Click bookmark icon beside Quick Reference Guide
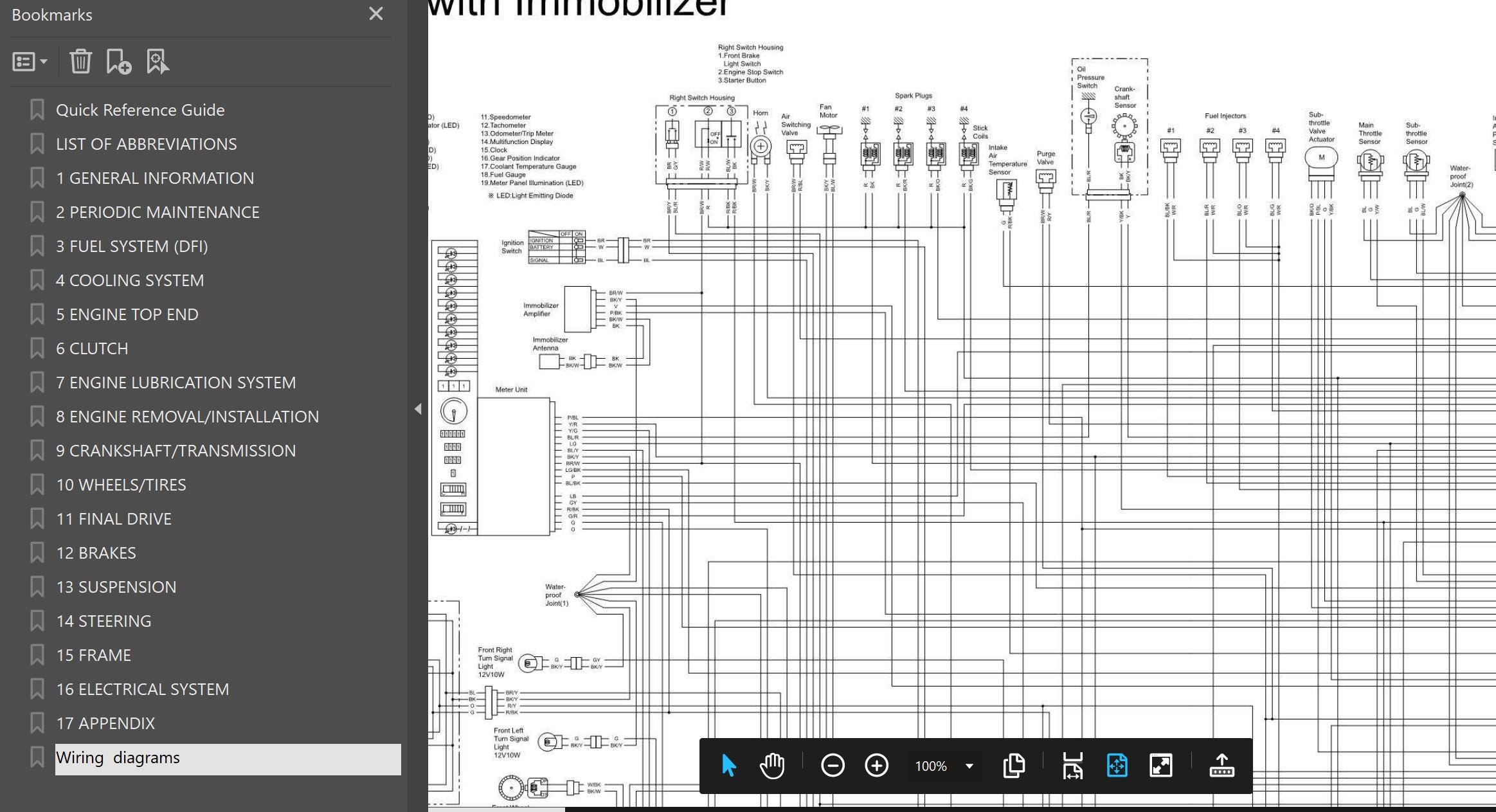Screen dimensions: 1496x812 coord(37,110)
